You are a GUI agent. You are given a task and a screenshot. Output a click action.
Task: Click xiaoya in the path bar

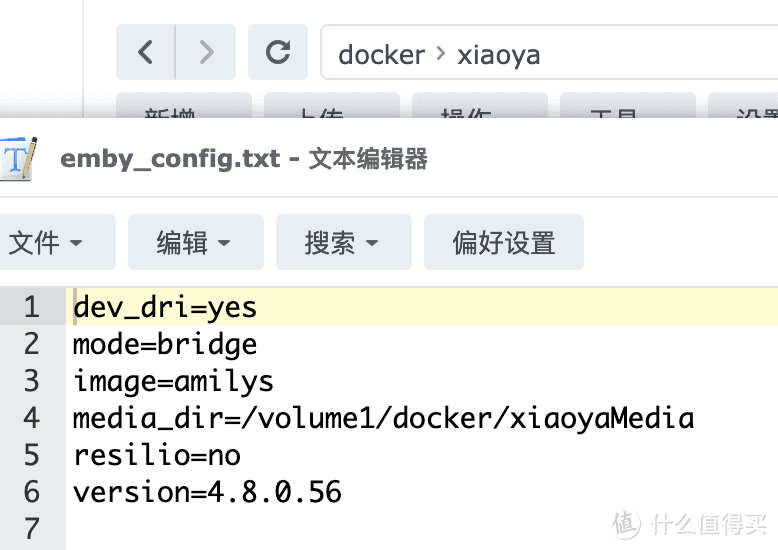(x=499, y=54)
